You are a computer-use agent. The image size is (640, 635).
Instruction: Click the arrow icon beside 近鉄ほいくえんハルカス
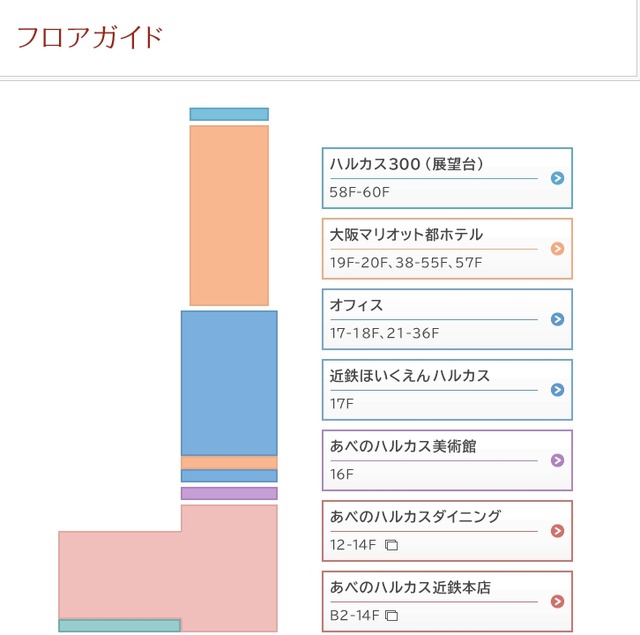coord(557,390)
